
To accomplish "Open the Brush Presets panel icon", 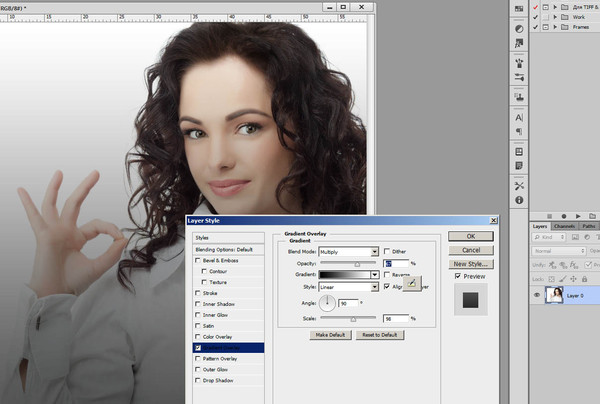I will click(x=519, y=63).
